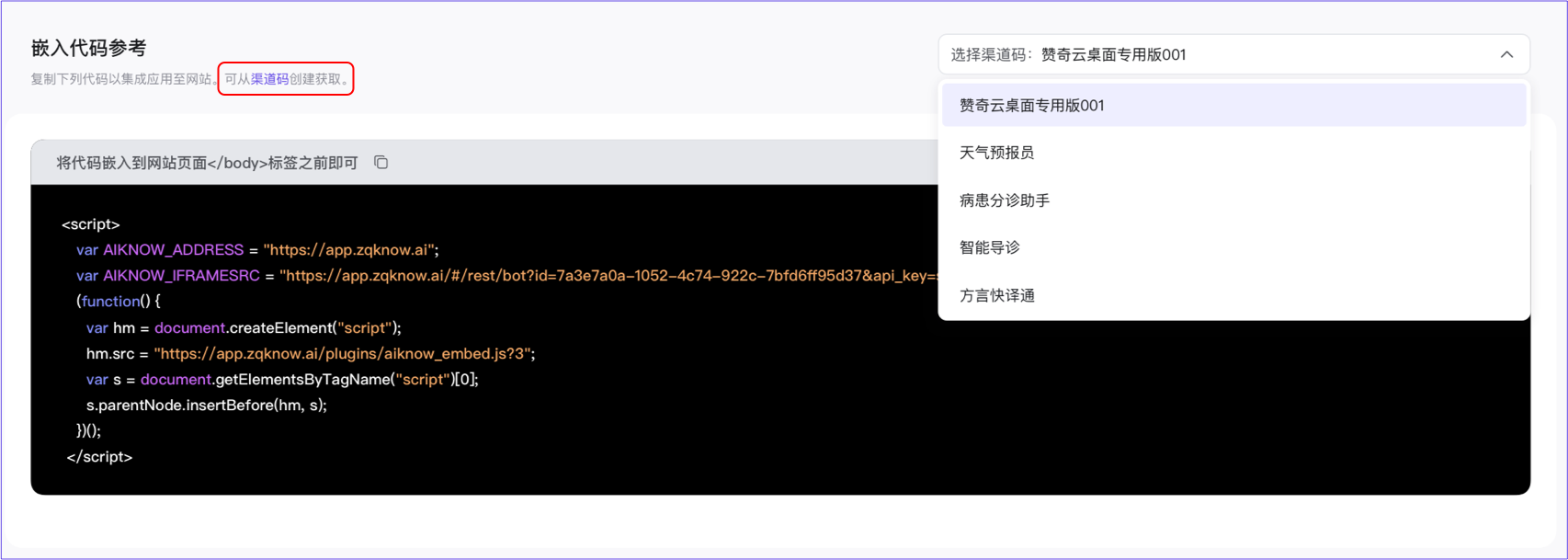Select 赞奇云桌面专用版001 from the dropdown list
The image size is (1568, 560).
[x=1031, y=106]
